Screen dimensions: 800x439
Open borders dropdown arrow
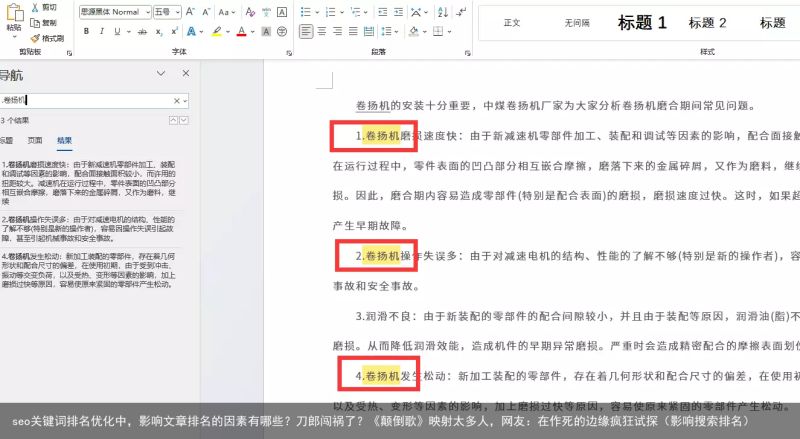449,31
